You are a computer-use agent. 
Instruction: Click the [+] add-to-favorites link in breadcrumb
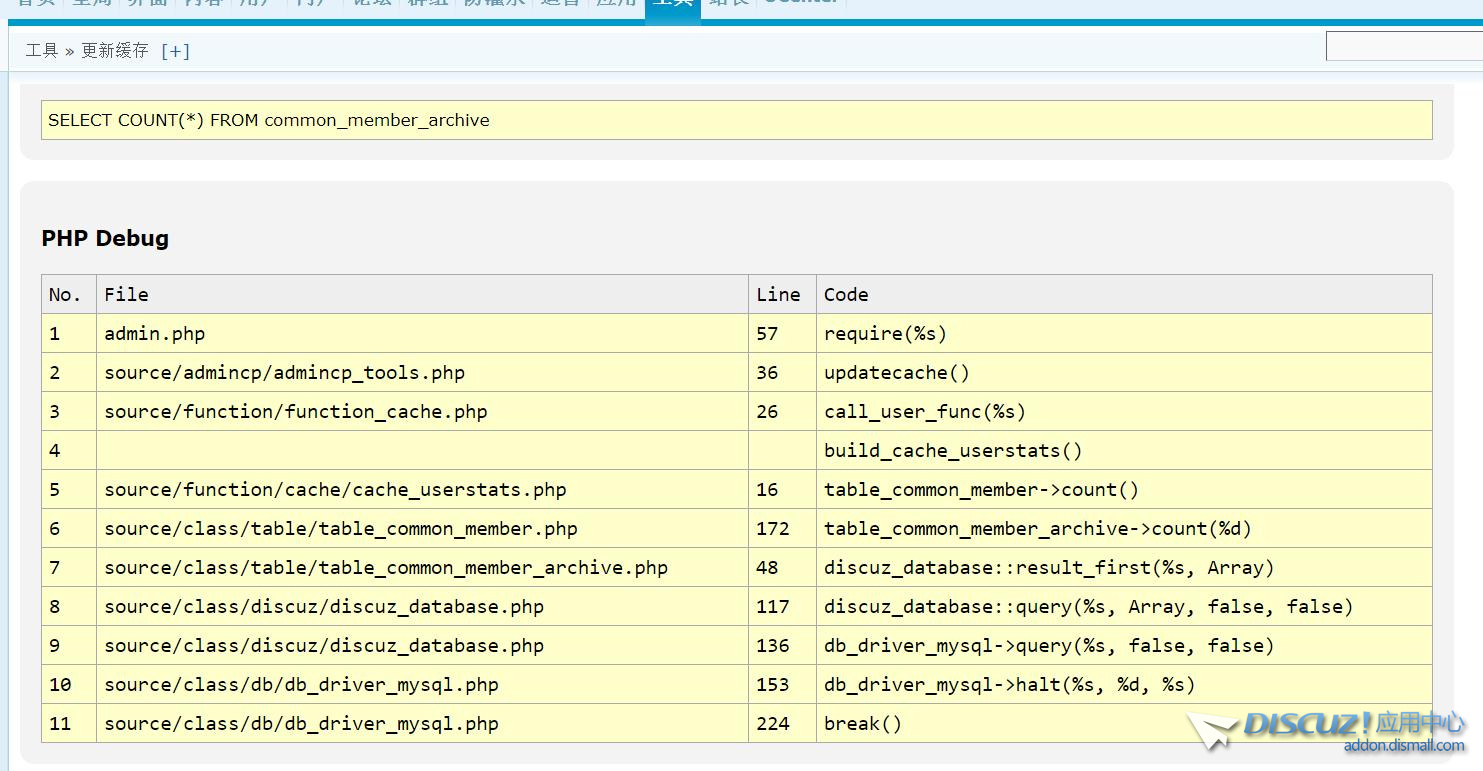(175, 51)
